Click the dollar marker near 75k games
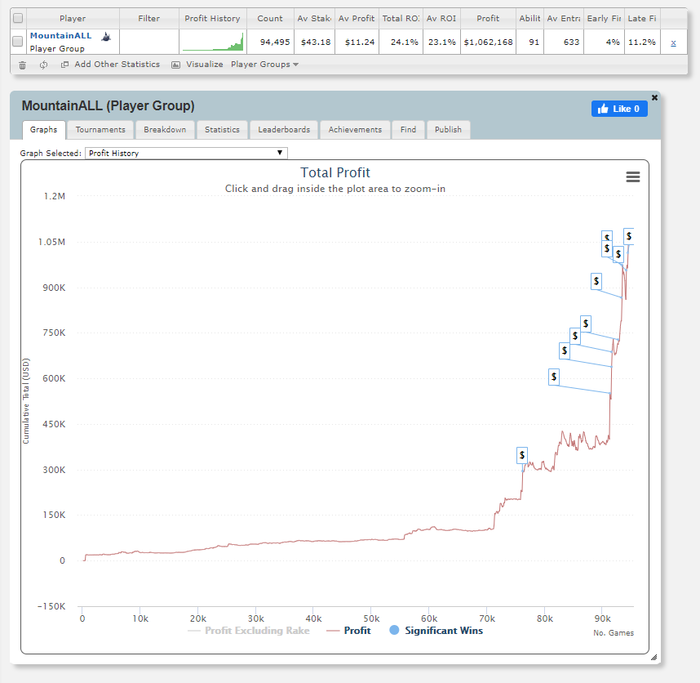Image resolution: width=700 pixels, height=683 pixels. (522, 455)
